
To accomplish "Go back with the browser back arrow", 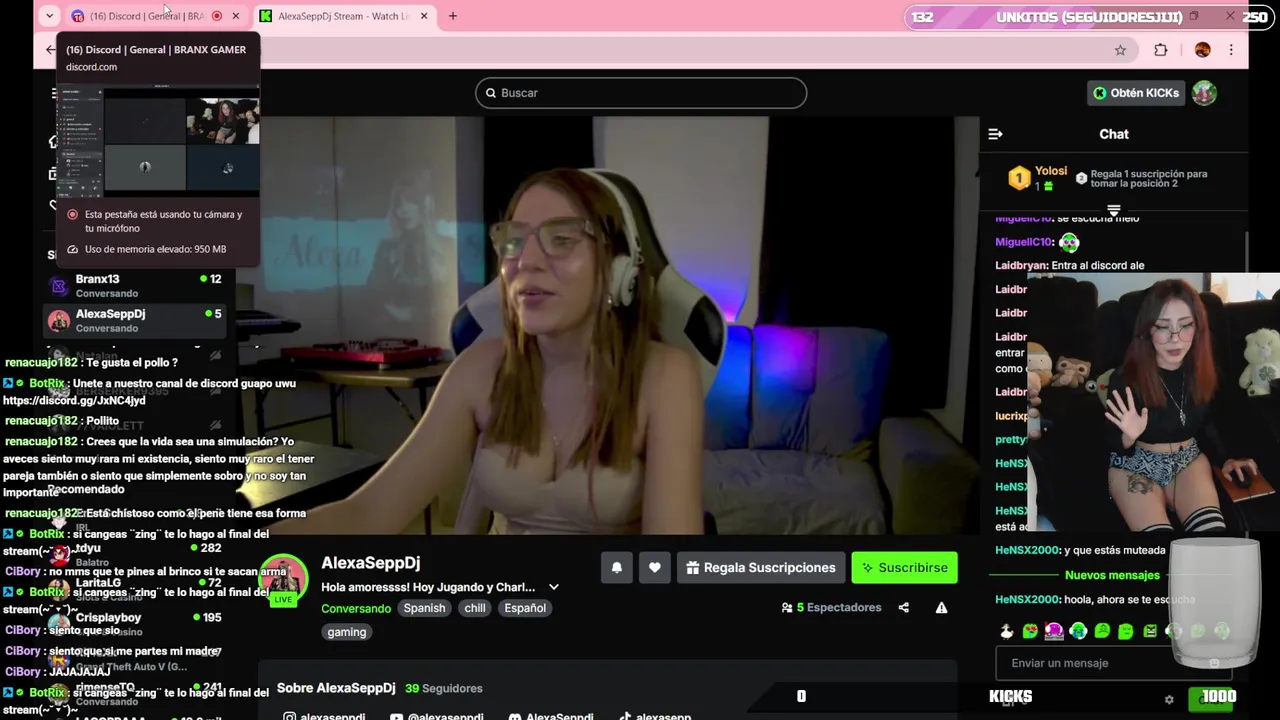I will pyautogui.click(x=51, y=50).
